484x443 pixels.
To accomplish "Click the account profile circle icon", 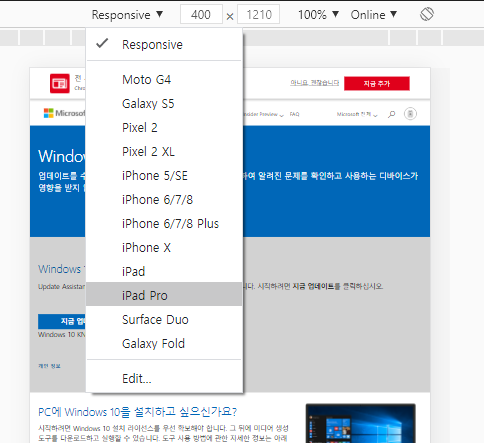I will (x=410, y=114).
